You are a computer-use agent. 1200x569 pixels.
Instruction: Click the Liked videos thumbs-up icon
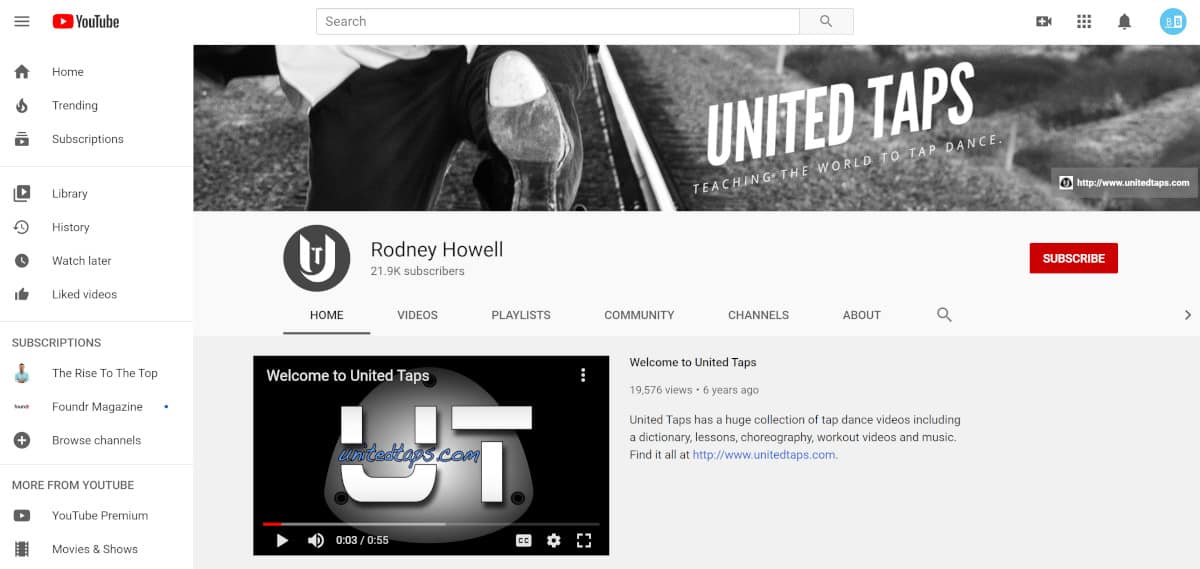(22, 294)
